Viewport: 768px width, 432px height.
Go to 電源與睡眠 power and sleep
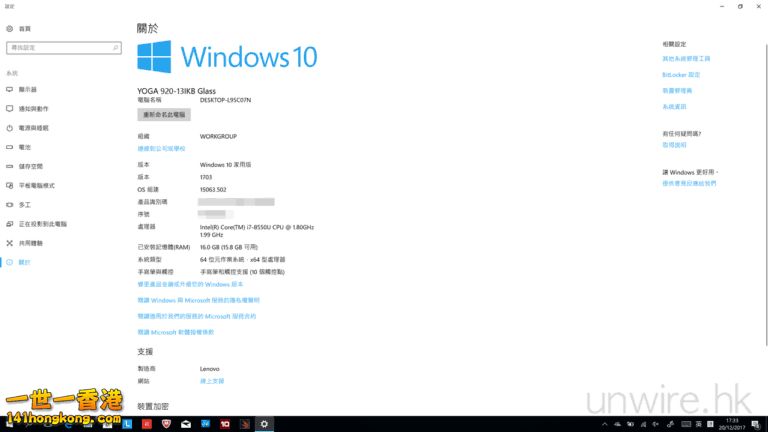[33, 128]
